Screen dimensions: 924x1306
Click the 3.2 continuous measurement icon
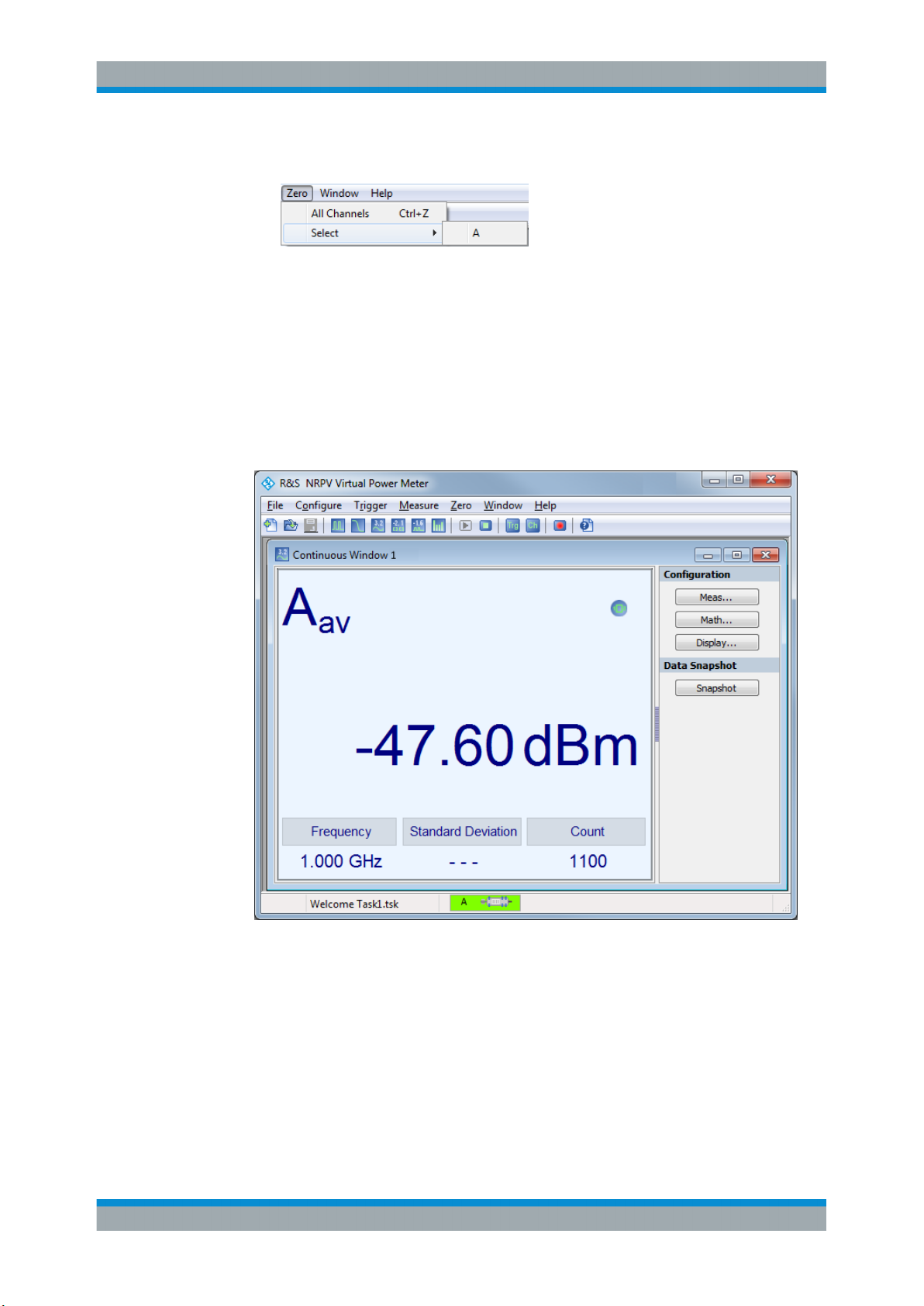click(x=378, y=526)
